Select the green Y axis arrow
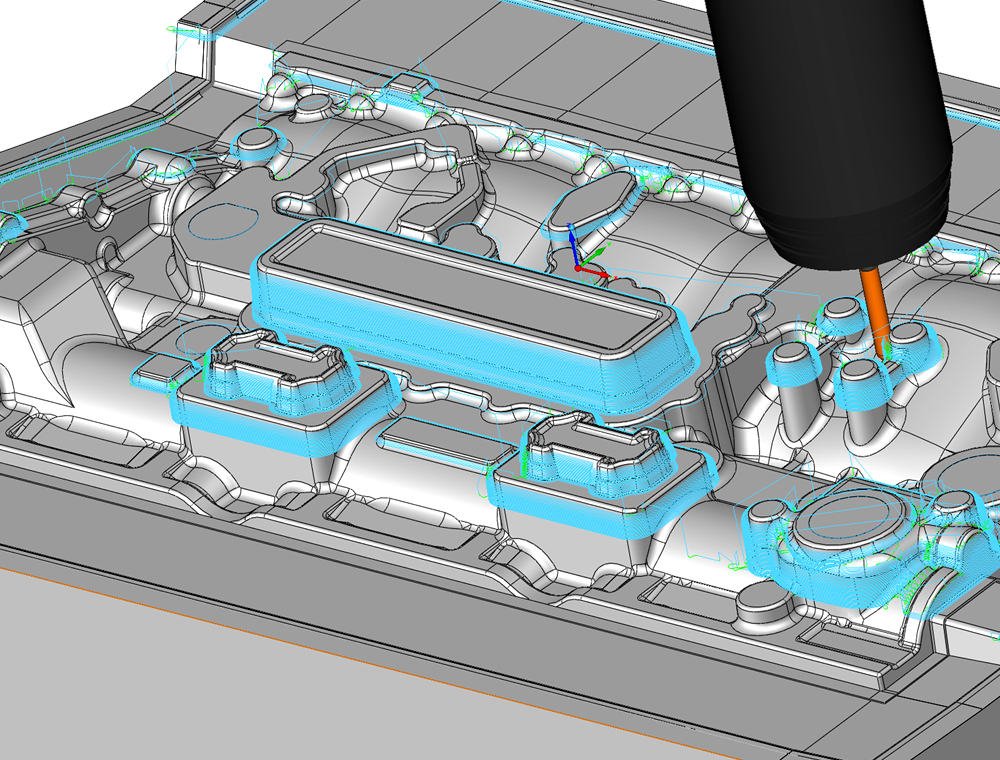 [595, 255]
